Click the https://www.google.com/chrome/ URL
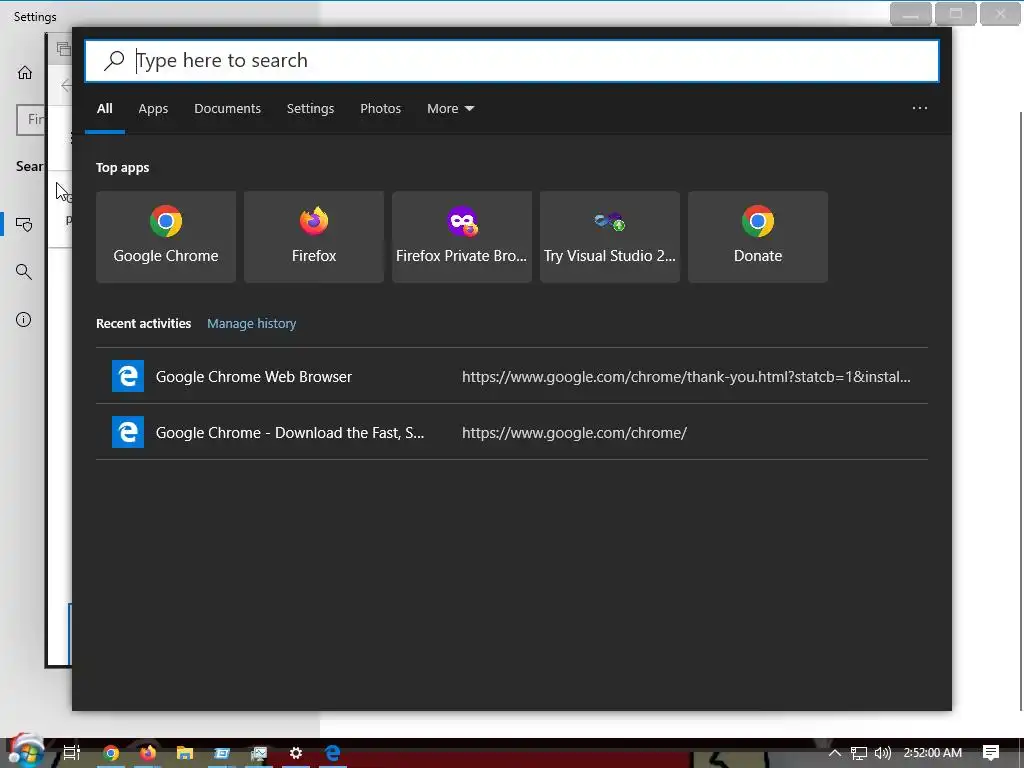The height and width of the screenshot is (768, 1024). click(575, 433)
